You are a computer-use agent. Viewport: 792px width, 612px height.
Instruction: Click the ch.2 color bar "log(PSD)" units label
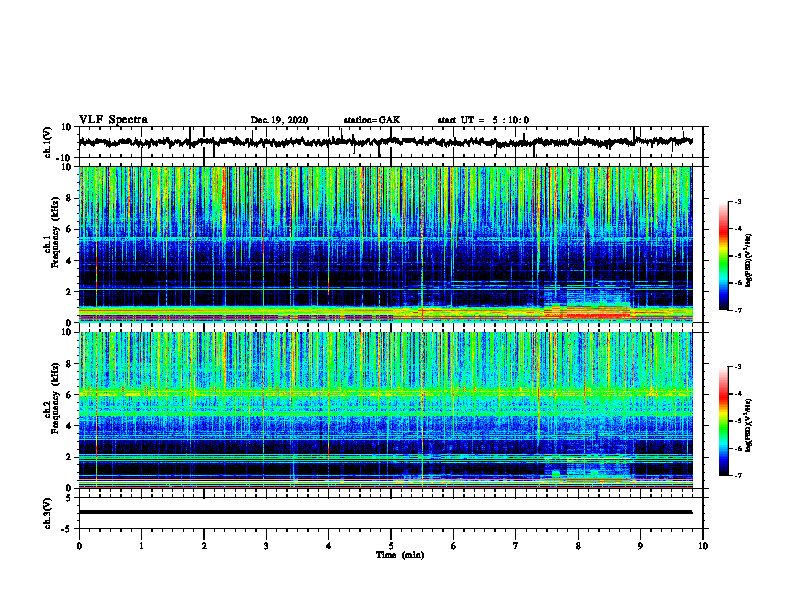coord(749,425)
